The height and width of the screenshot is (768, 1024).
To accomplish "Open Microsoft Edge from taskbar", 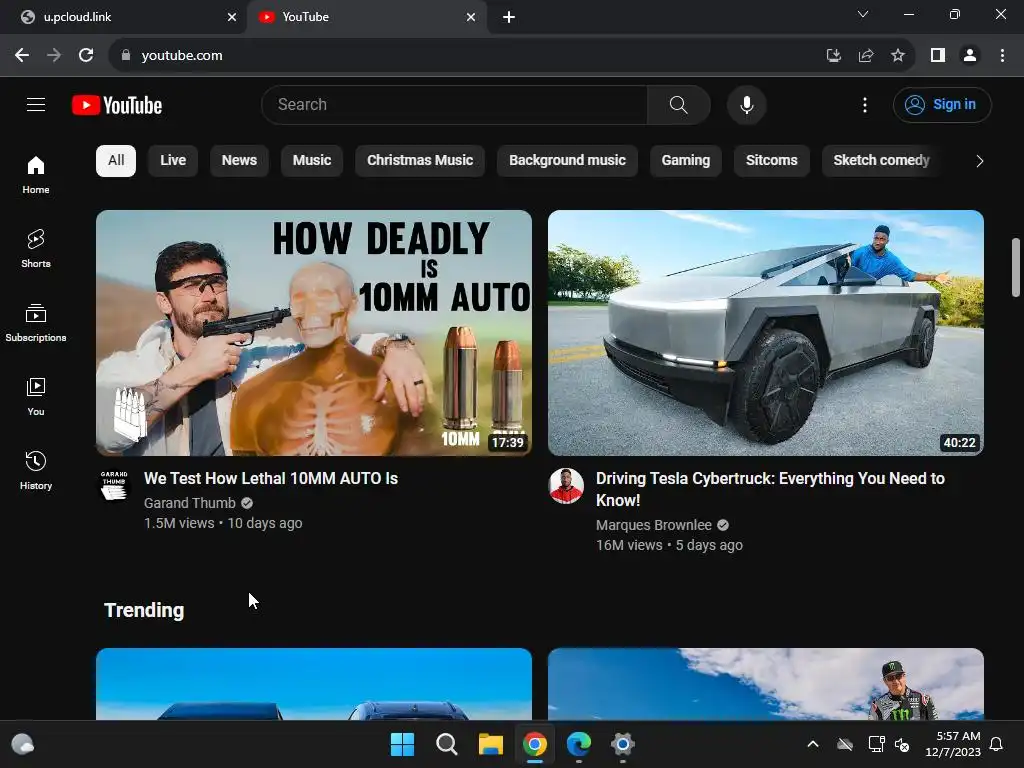I will (579, 744).
